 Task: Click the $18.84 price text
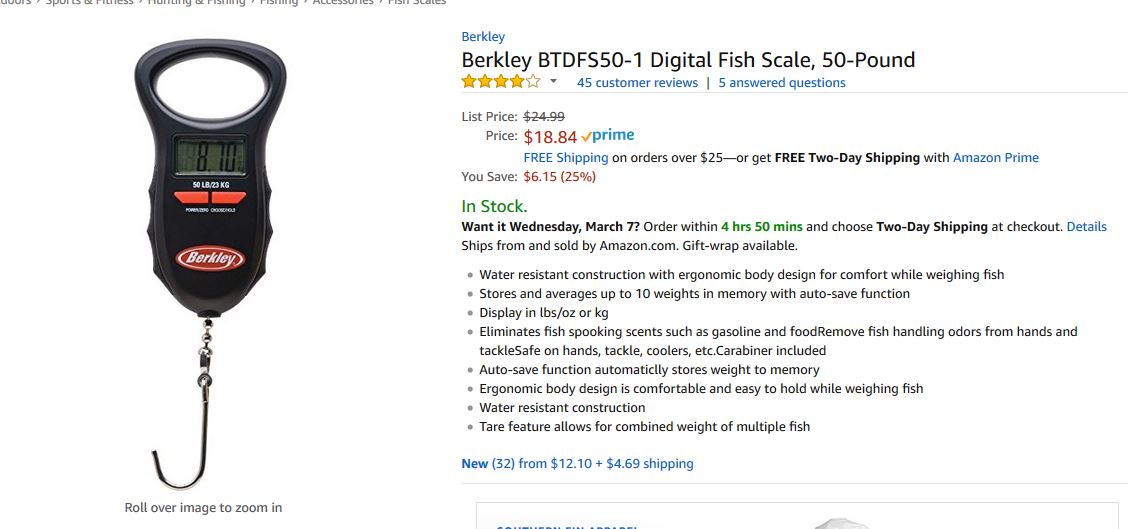pos(550,137)
